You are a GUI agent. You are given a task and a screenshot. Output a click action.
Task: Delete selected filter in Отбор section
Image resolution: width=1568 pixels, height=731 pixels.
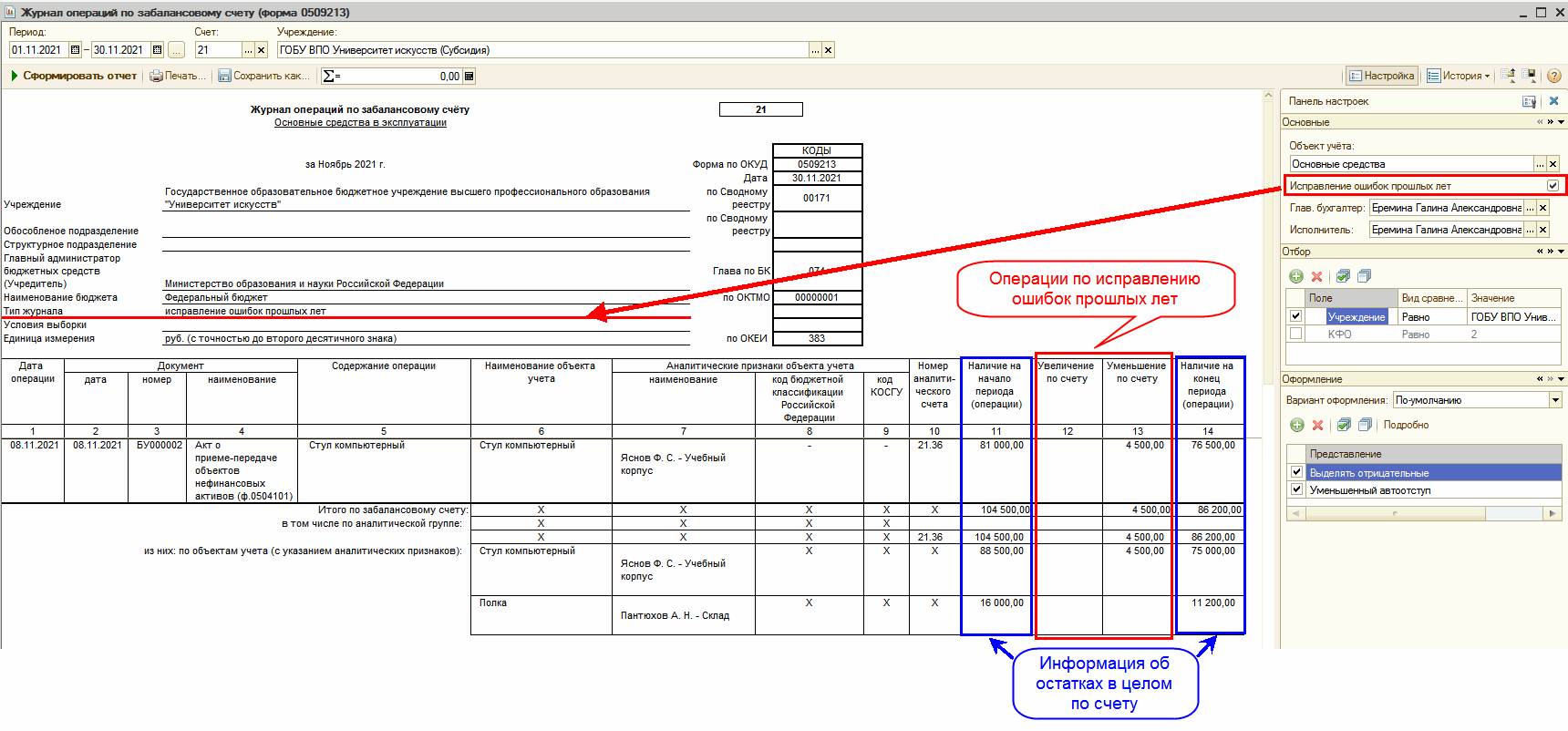click(1316, 276)
